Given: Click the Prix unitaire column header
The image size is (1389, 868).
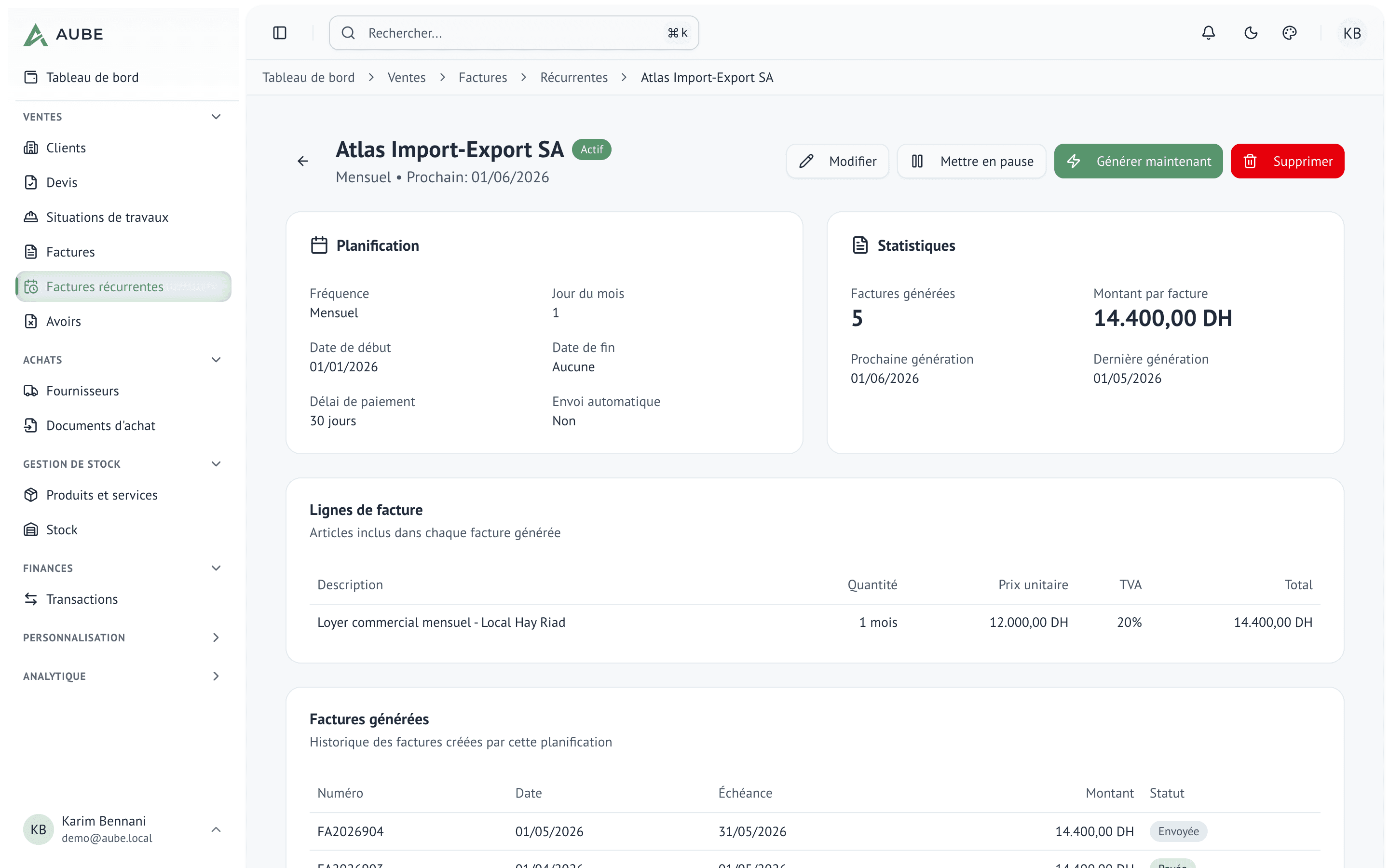Looking at the screenshot, I should 1033,585.
